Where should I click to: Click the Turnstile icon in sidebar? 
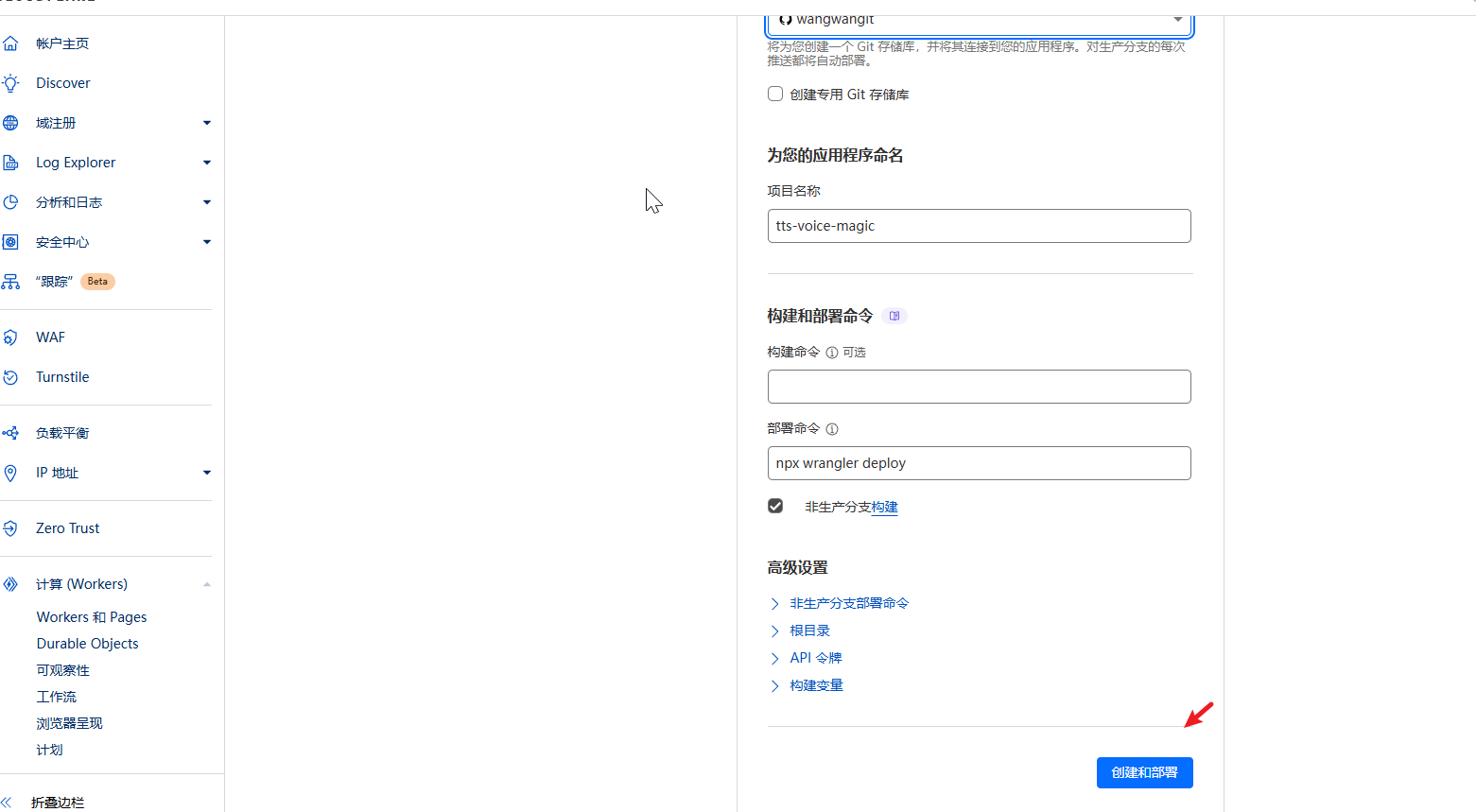tap(11, 377)
